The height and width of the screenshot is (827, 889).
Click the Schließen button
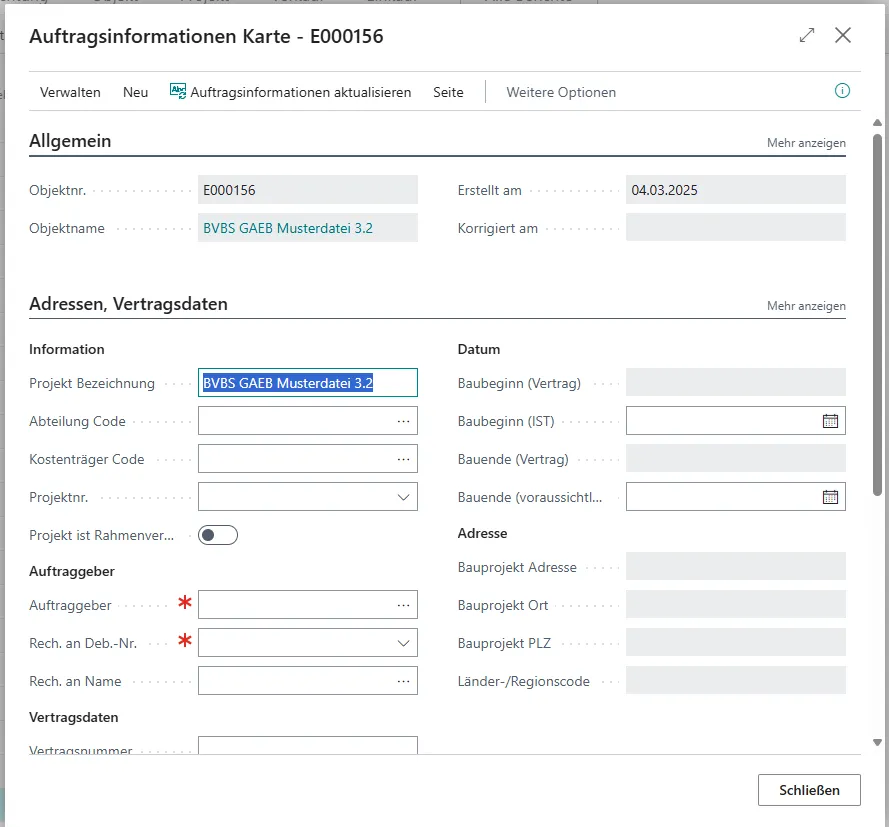click(x=809, y=789)
